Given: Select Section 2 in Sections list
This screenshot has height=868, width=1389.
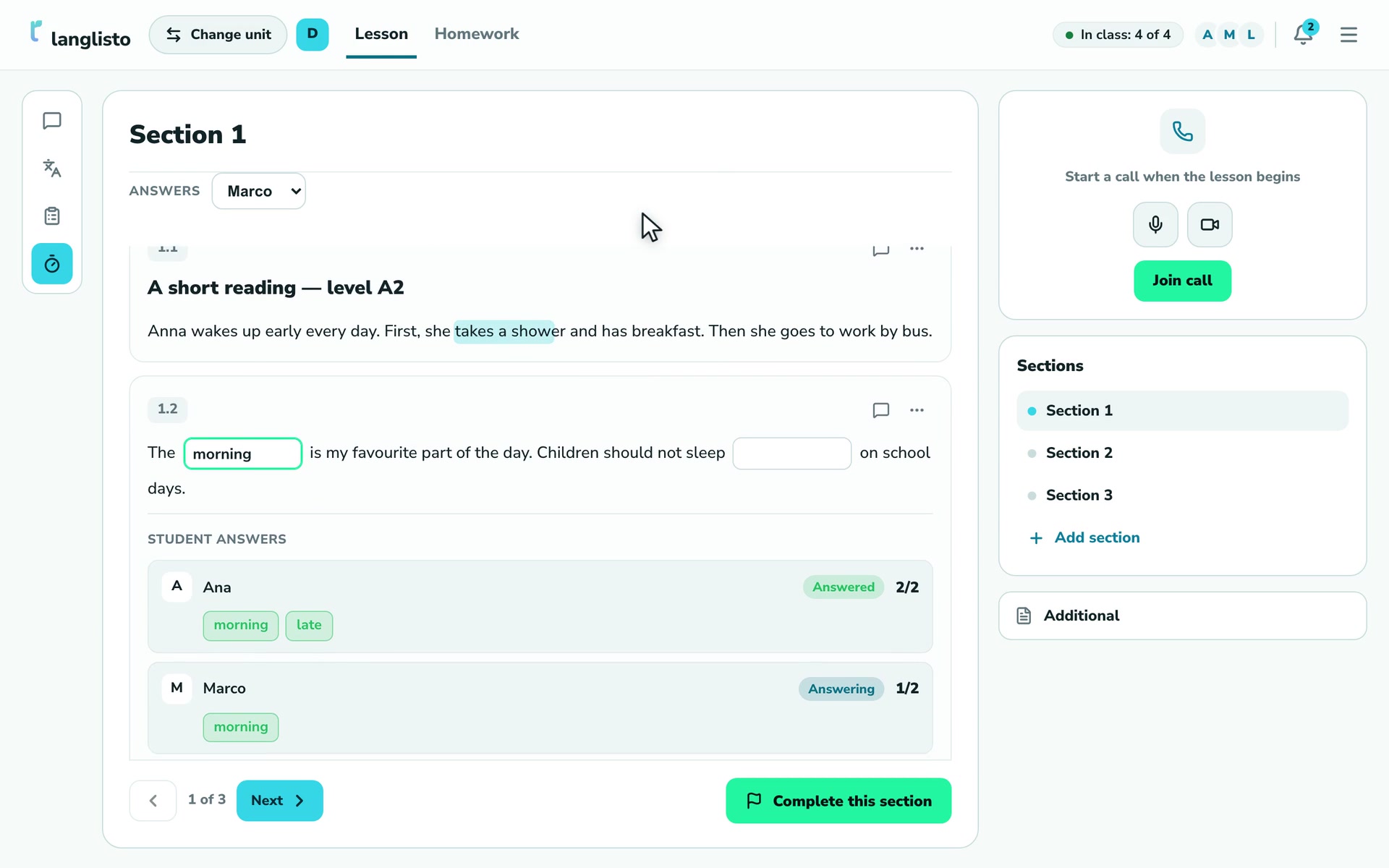Looking at the screenshot, I should 1182,453.
